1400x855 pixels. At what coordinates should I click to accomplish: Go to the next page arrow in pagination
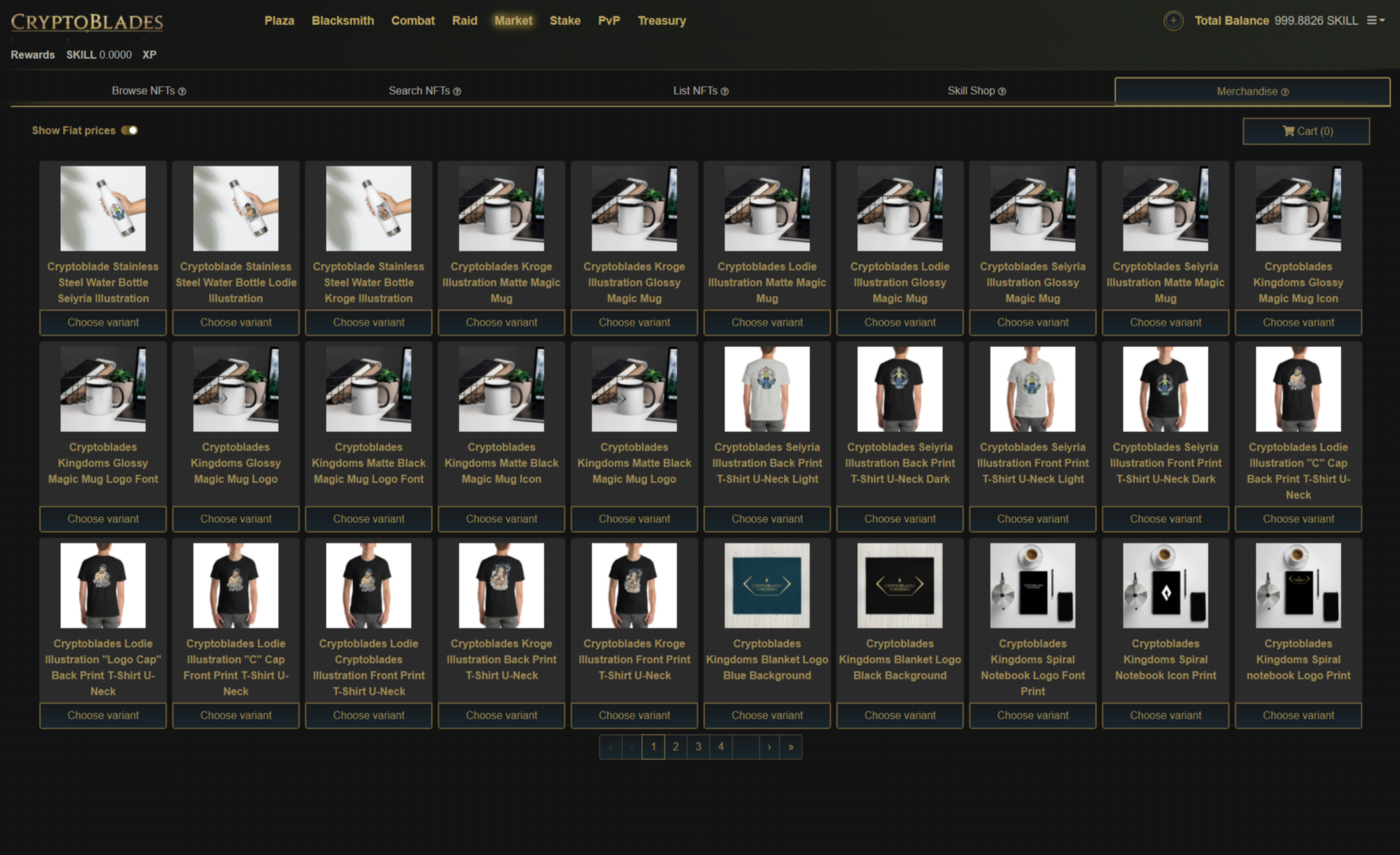(768, 747)
